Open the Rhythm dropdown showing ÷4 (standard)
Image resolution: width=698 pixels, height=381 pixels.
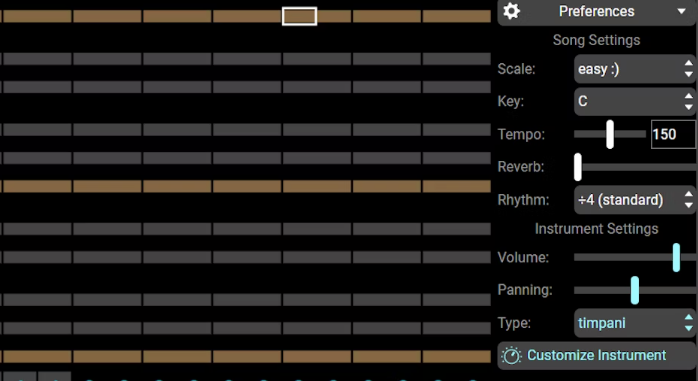[634, 200]
